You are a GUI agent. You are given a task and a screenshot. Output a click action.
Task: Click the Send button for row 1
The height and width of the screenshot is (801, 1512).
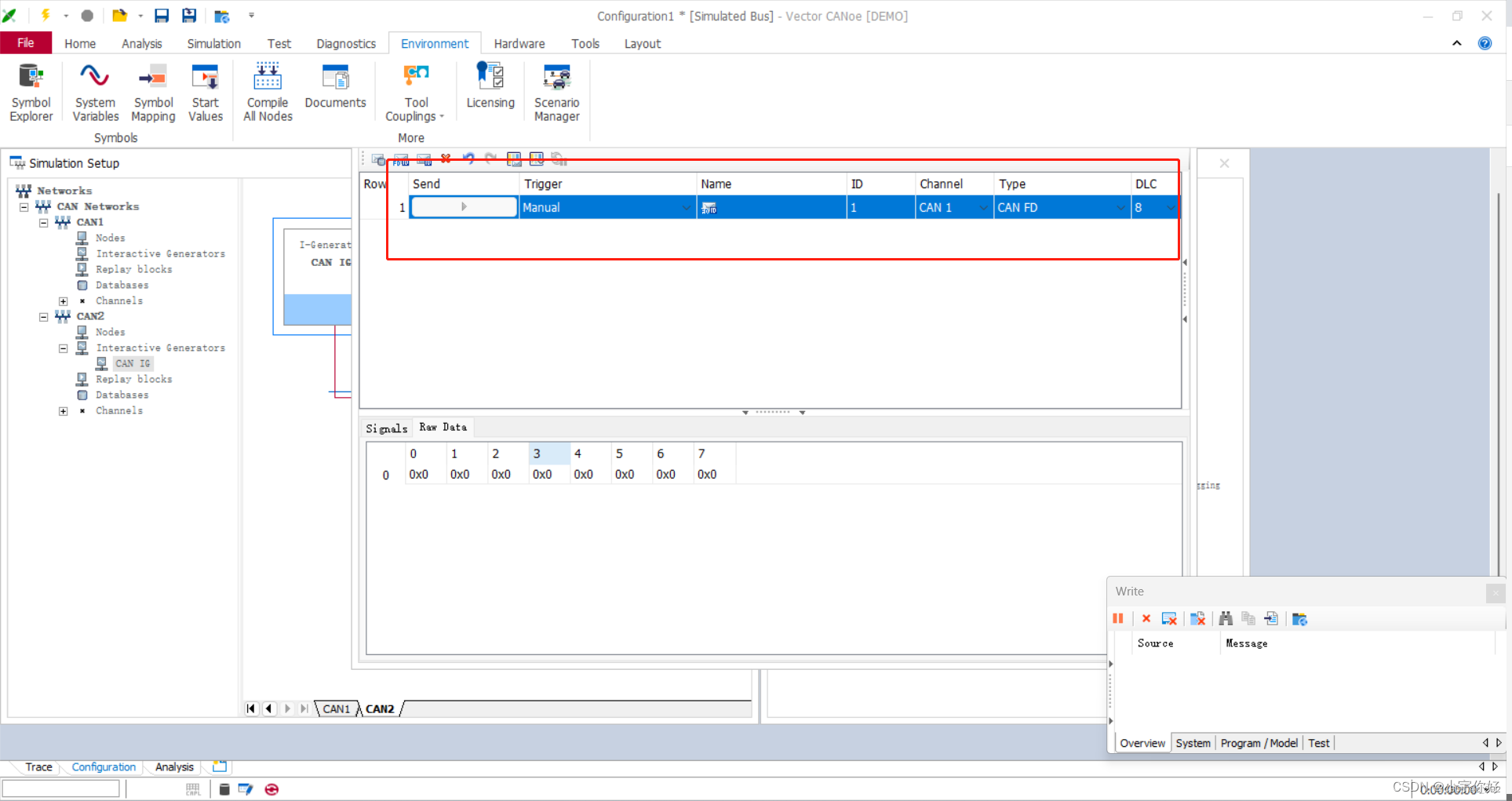[464, 207]
